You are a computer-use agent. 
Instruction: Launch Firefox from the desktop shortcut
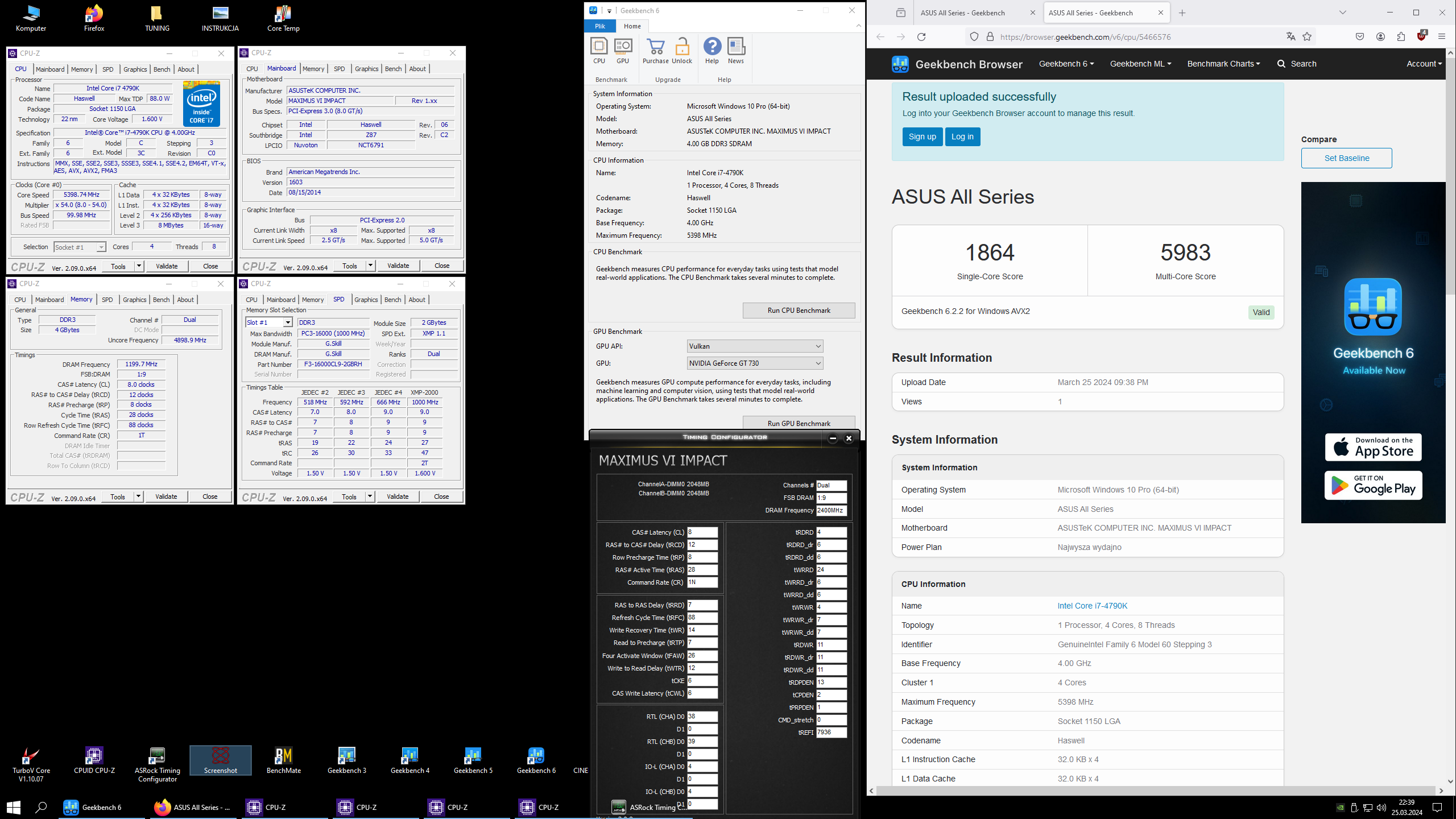click(x=94, y=18)
